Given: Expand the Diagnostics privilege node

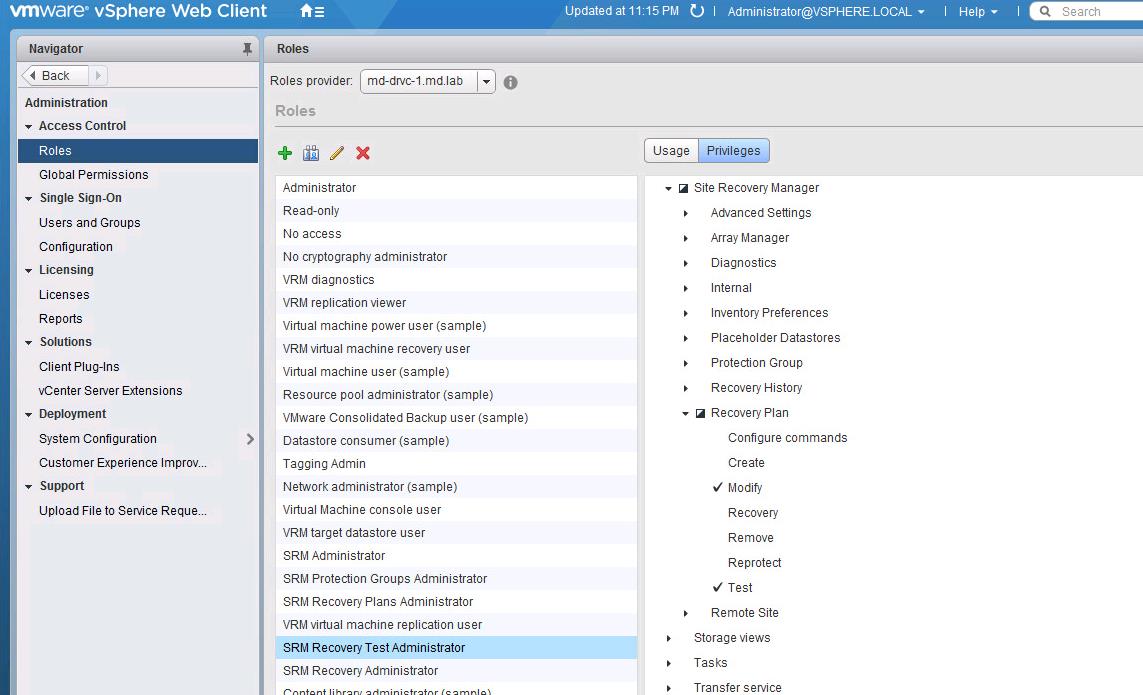Looking at the screenshot, I should [686, 263].
